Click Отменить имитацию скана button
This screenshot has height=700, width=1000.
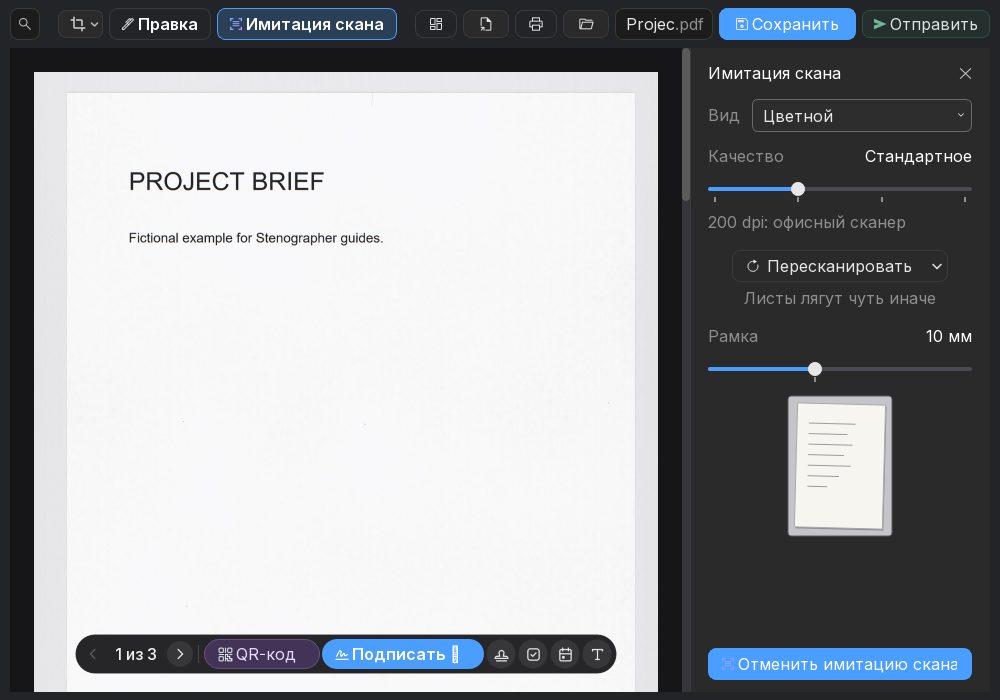839,664
